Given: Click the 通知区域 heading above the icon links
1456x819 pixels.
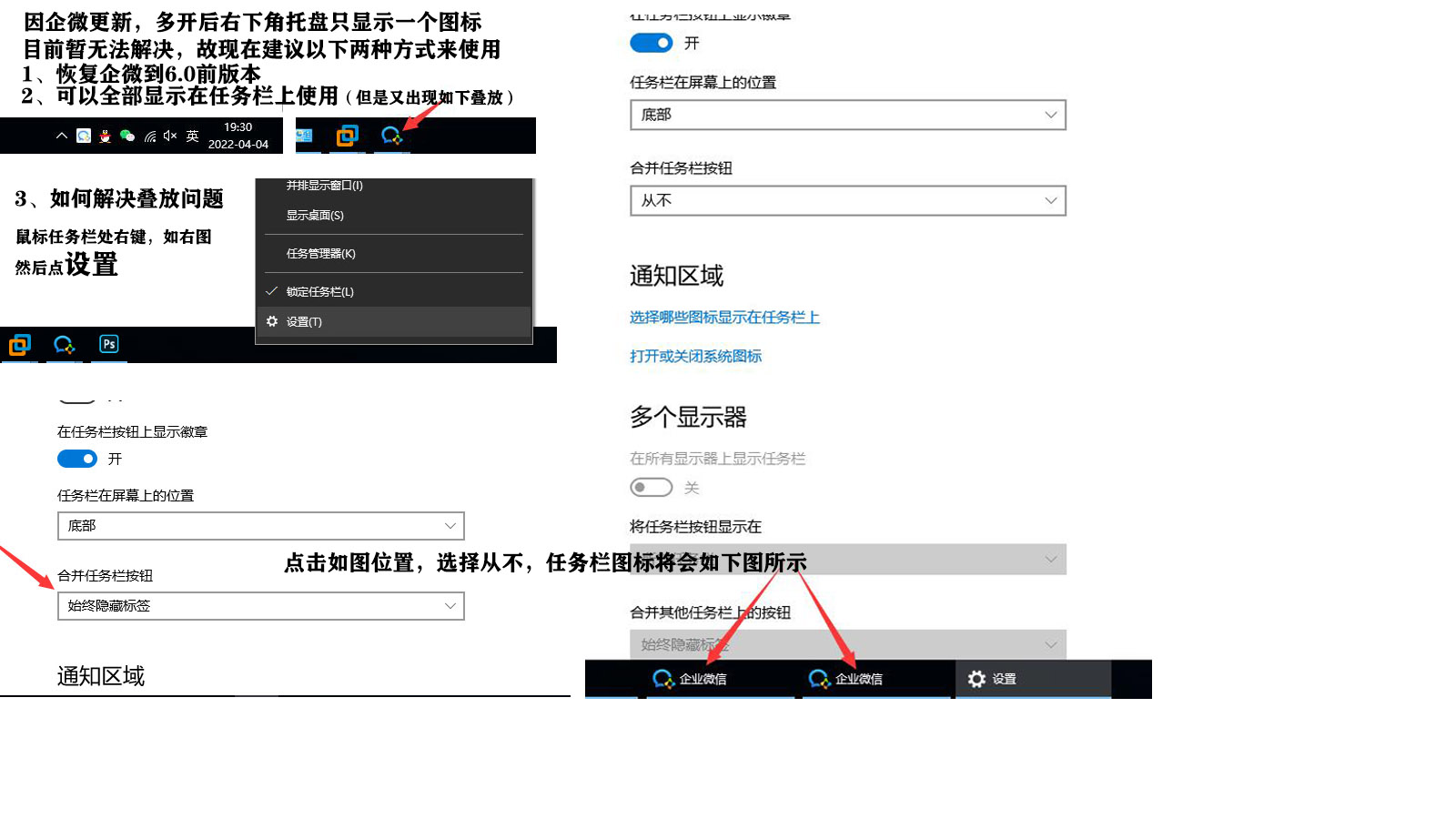Looking at the screenshot, I should pos(676,276).
